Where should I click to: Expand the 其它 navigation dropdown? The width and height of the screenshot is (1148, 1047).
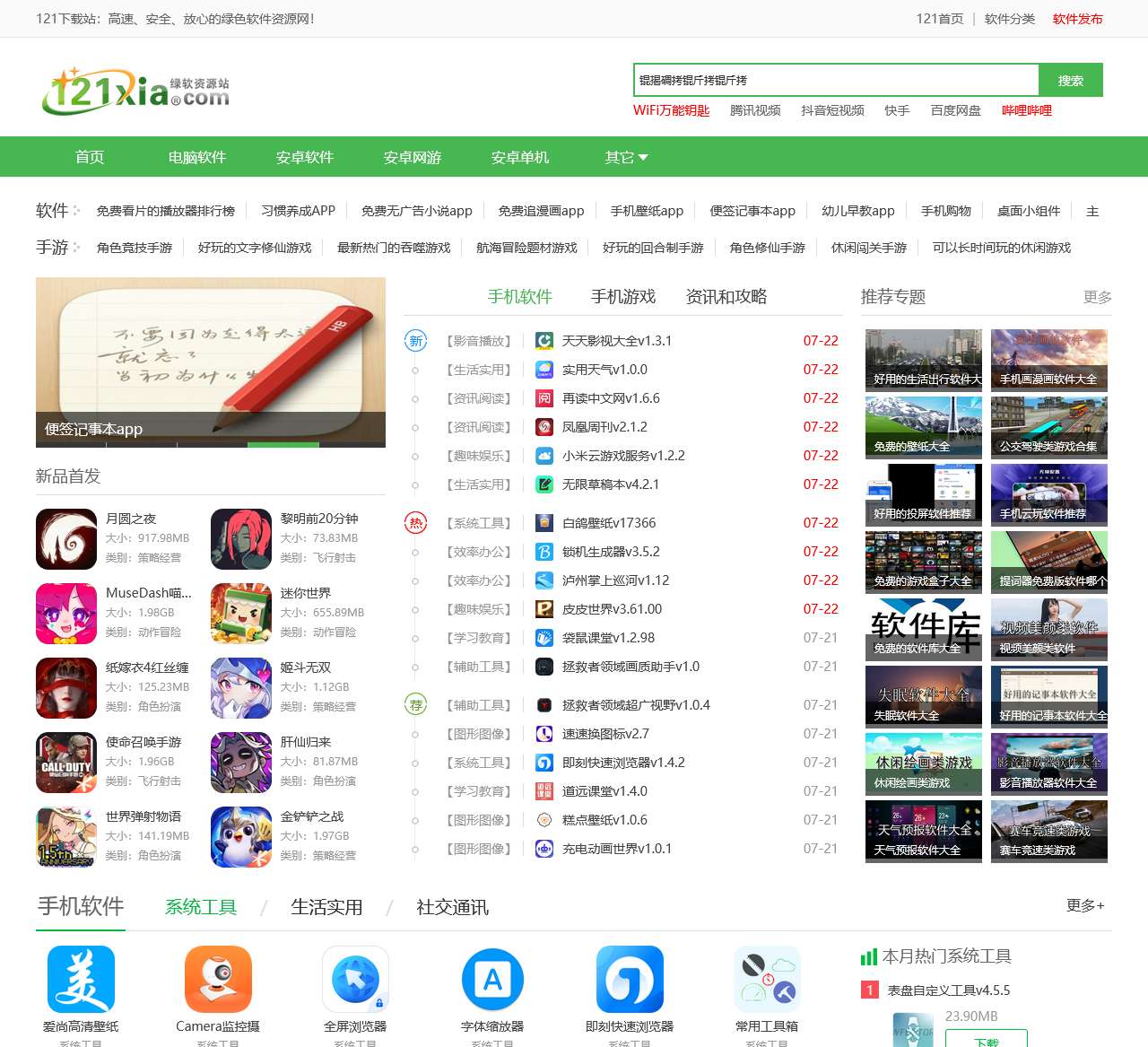pyautogui.click(x=627, y=157)
